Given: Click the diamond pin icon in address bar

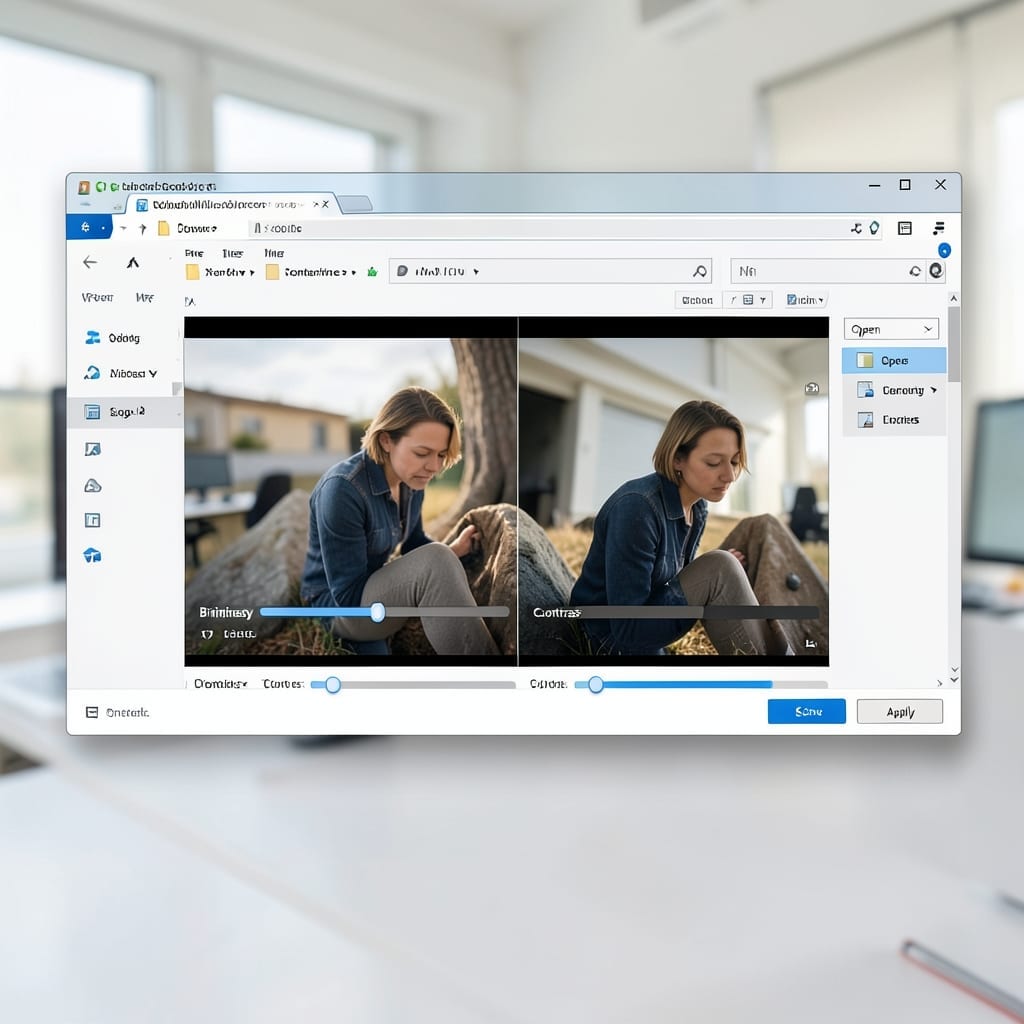Looking at the screenshot, I should 874,227.
